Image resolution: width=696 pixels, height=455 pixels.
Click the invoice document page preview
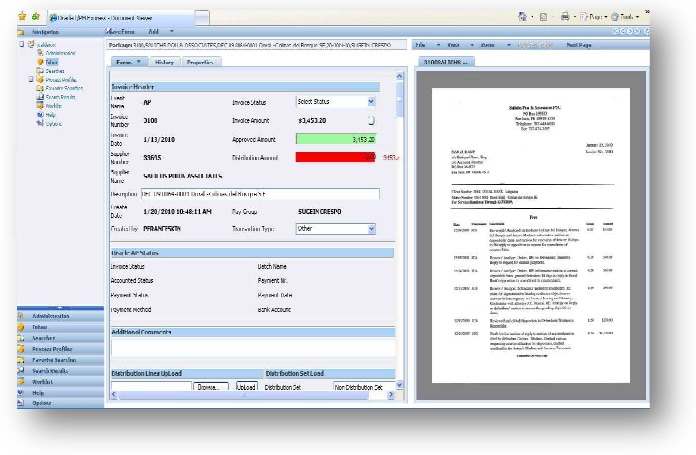[x=530, y=235]
